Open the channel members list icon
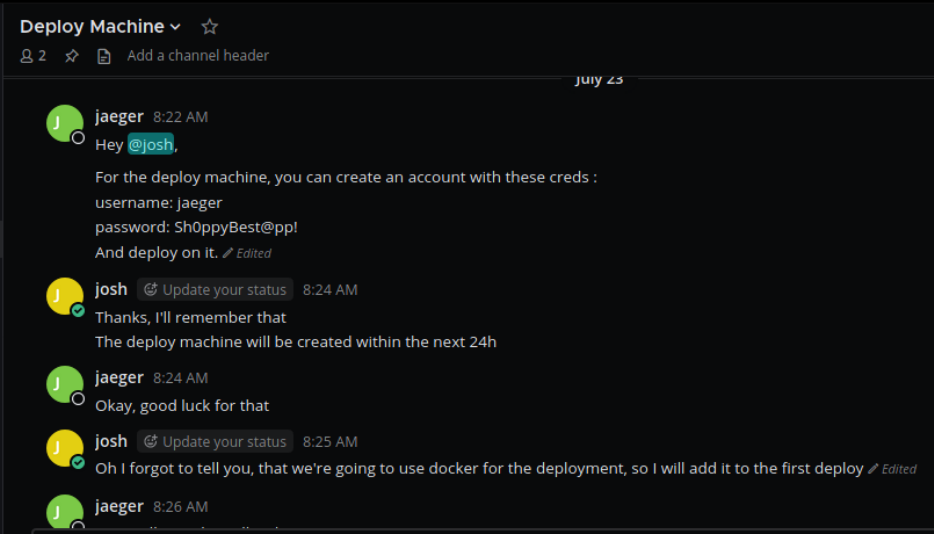The width and height of the screenshot is (934, 534). (x=33, y=56)
